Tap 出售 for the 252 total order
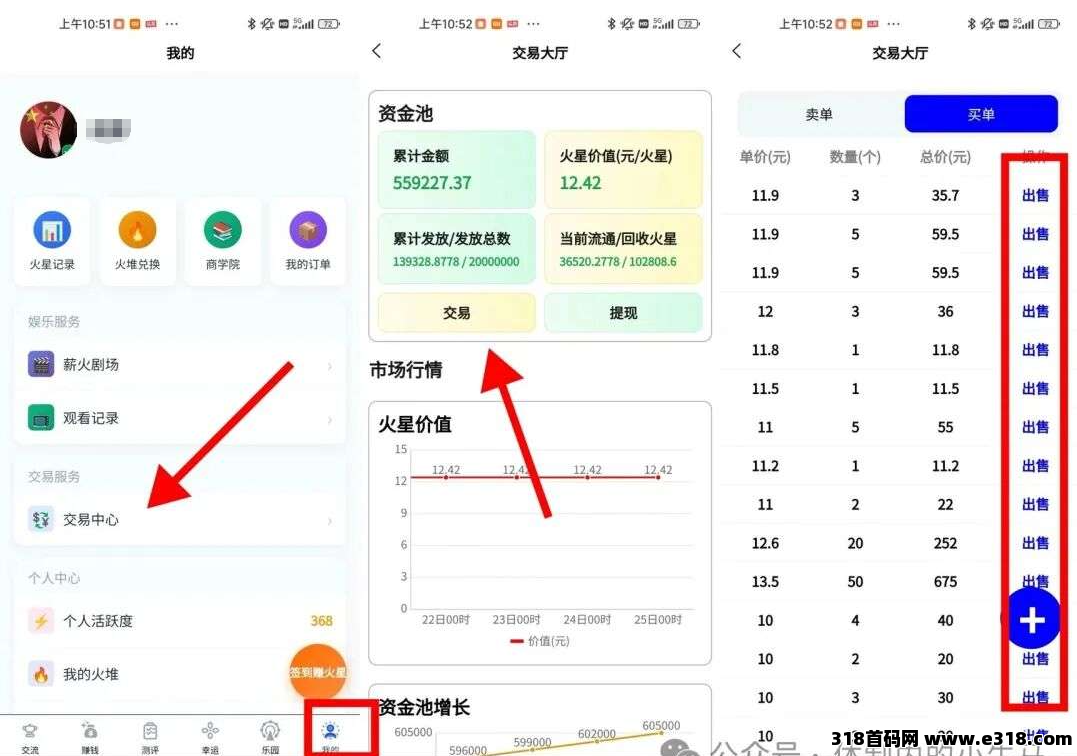 click(x=1035, y=543)
